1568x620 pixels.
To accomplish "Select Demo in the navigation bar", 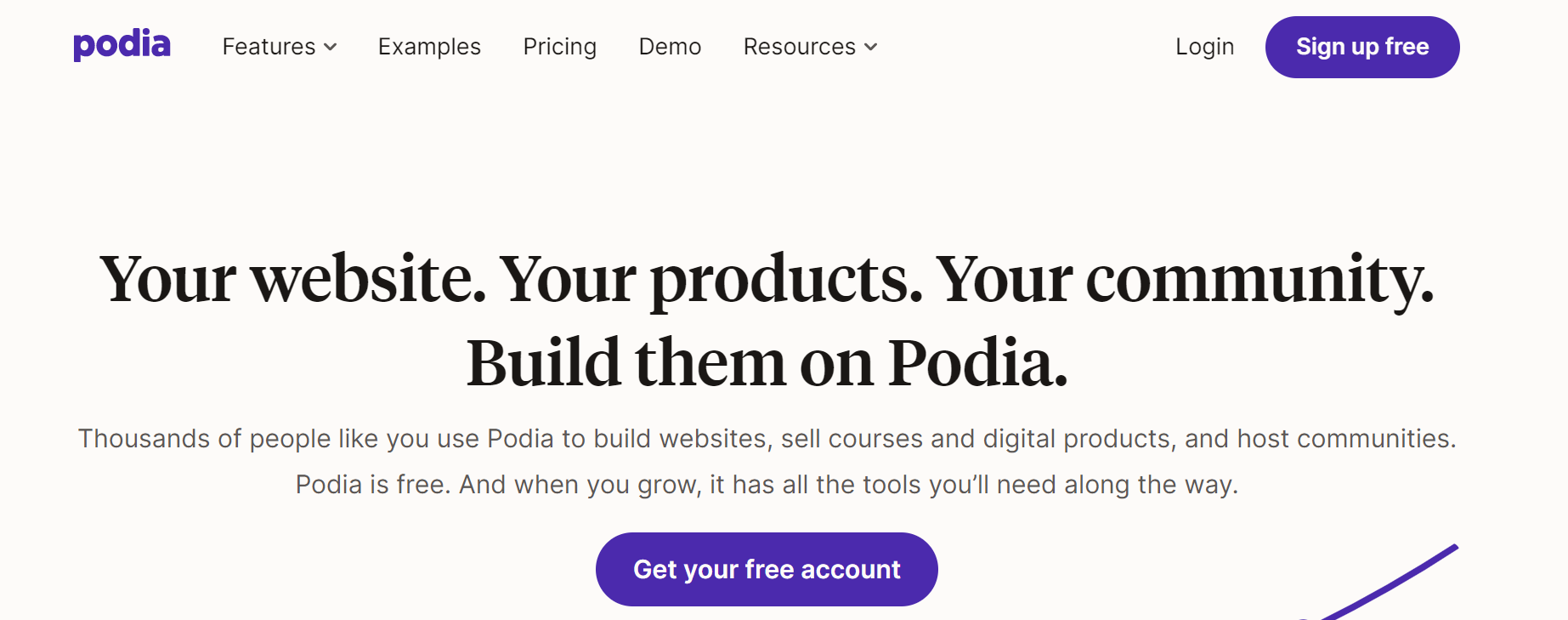I will pos(670,47).
